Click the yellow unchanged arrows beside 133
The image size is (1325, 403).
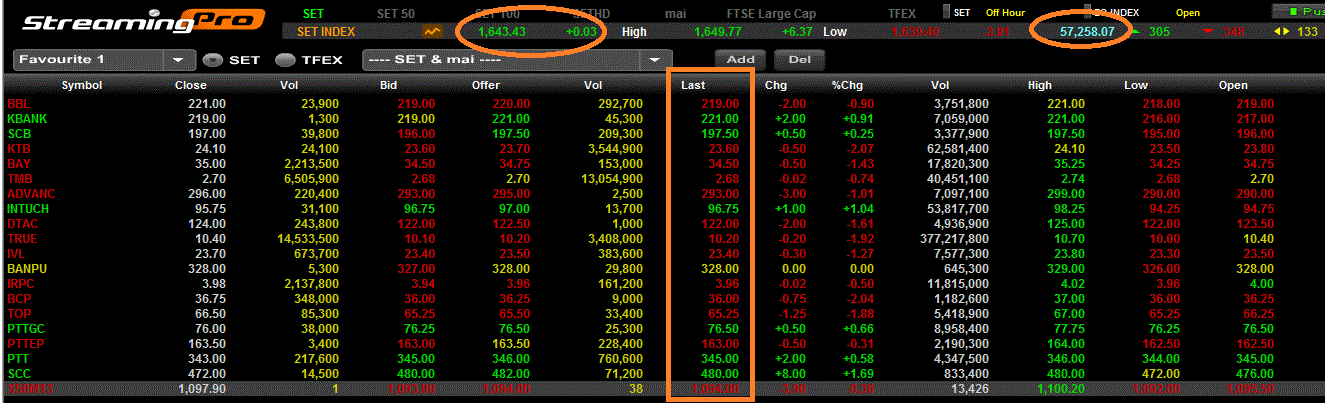pyautogui.click(x=1280, y=32)
